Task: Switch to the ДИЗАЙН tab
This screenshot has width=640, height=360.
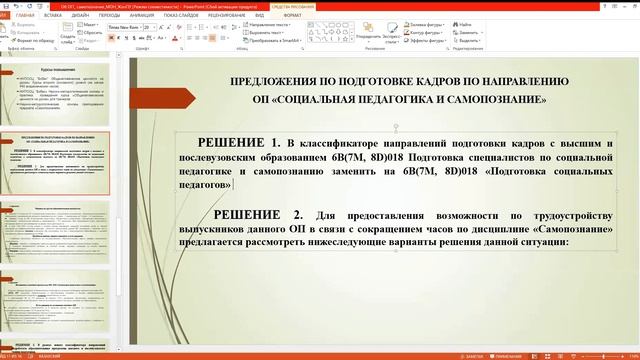Action: [80, 16]
